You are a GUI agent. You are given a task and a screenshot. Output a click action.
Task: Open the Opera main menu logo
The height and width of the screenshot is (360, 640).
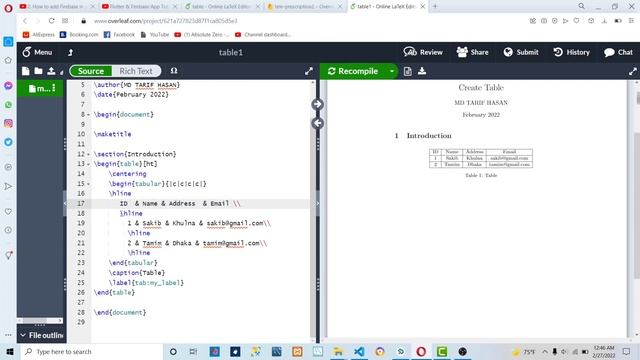click(x=8, y=8)
